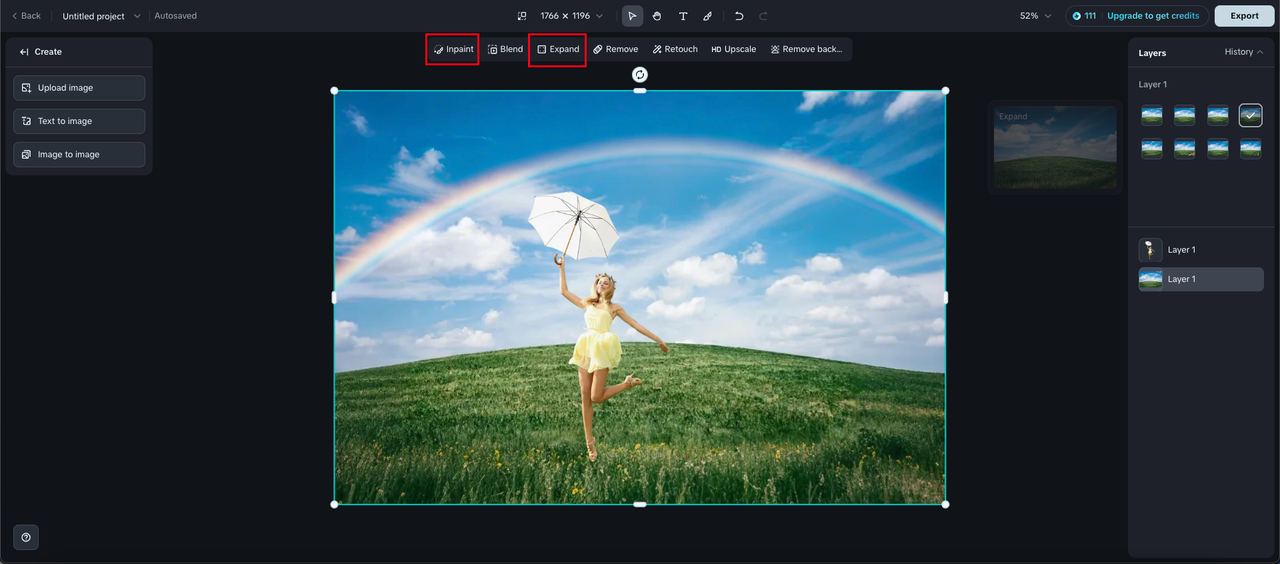Select the third variation thumbnail in bottom row
Image resolution: width=1280 pixels, height=564 pixels.
click(x=1217, y=148)
